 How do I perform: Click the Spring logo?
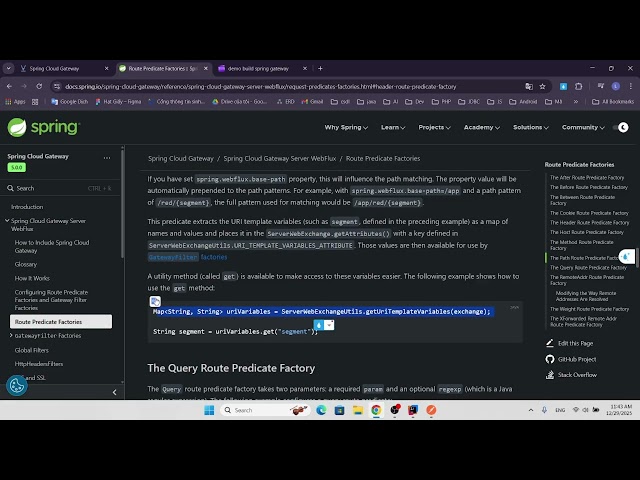pos(44,127)
